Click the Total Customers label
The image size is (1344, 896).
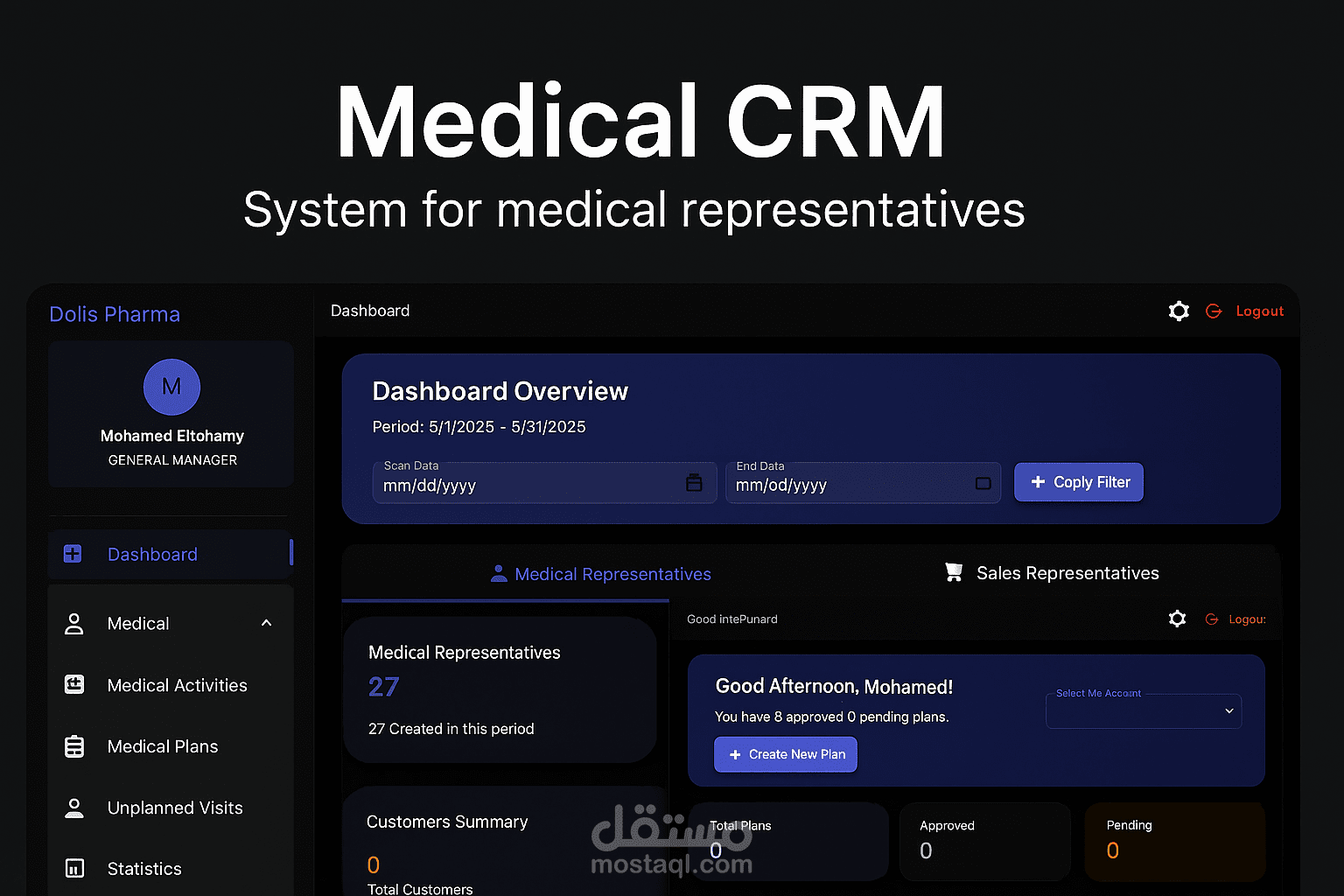point(420,888)
